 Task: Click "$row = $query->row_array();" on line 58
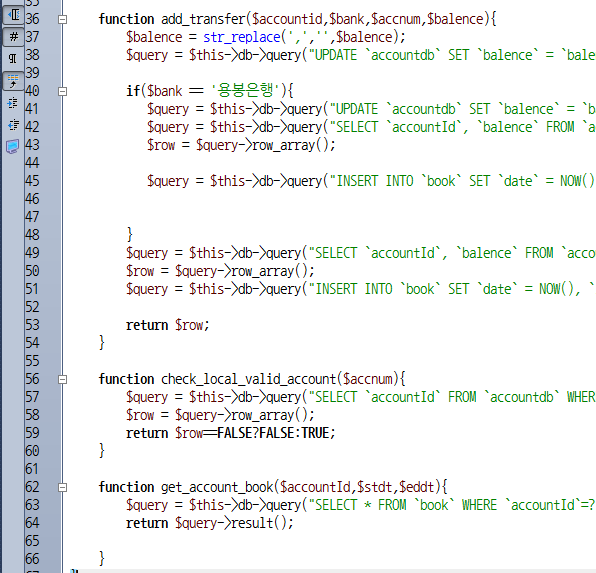click(x=220, y=415)
